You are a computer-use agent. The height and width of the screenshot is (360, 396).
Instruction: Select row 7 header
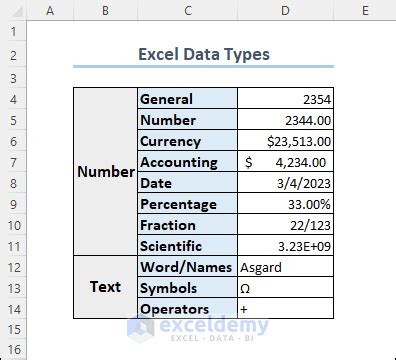pos(13,162)
